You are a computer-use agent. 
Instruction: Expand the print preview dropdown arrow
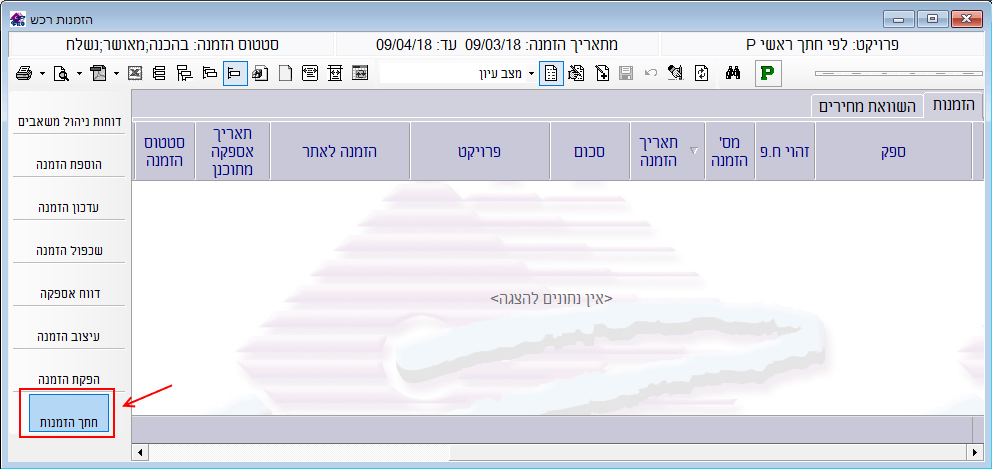coord(79,73)
